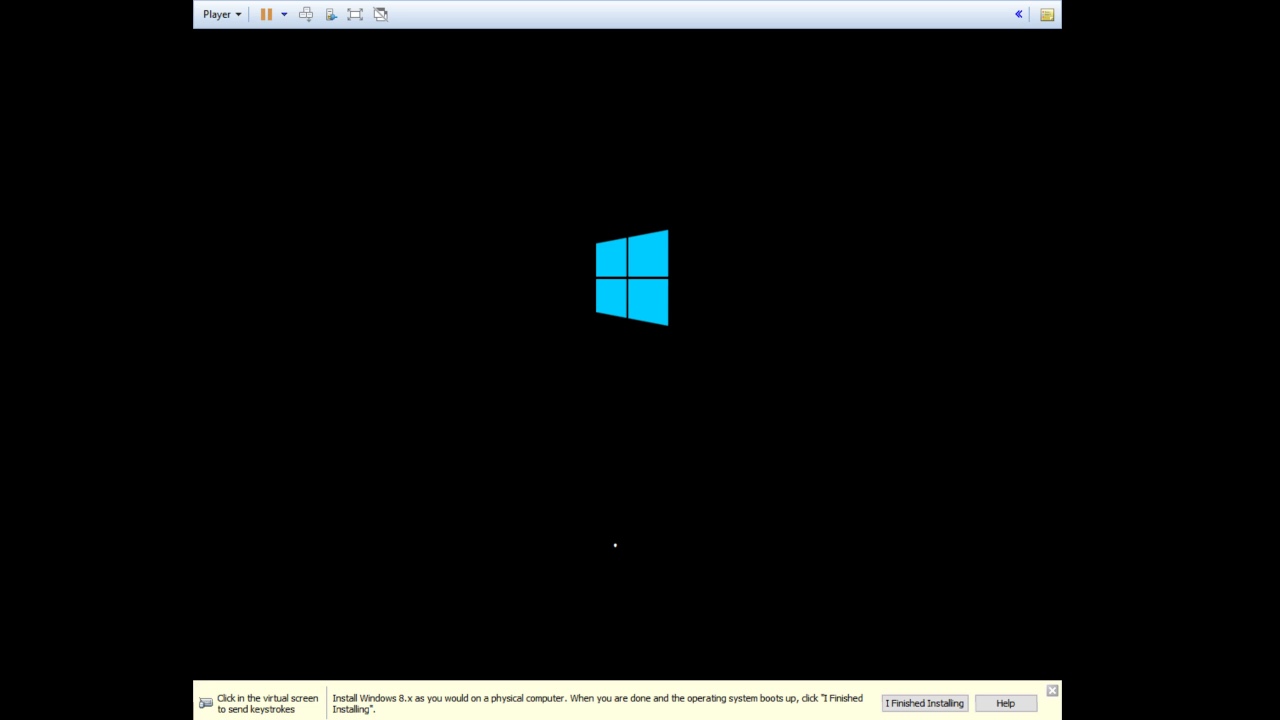The image size is (1280, 720).
Task: Open the message log note icon
Action: coord(1047,14)
